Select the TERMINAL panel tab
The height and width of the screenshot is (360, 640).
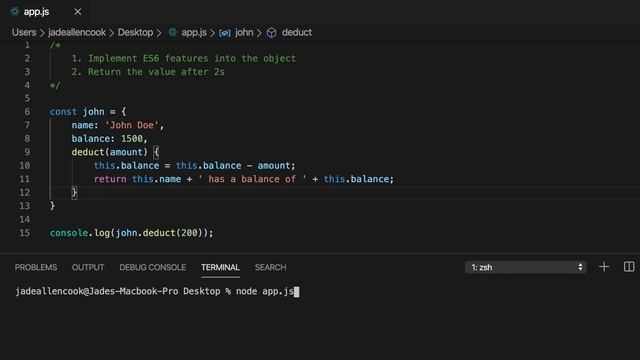pyautogui.click(x=220, y=267)
